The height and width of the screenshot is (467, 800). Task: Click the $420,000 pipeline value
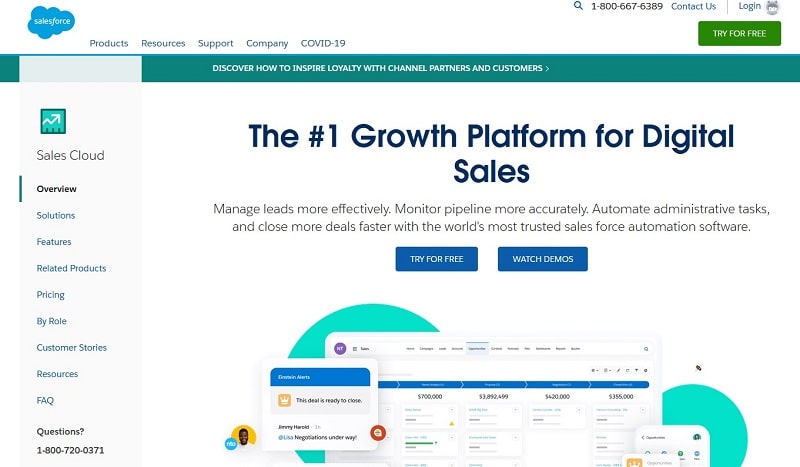coord(557,397)
